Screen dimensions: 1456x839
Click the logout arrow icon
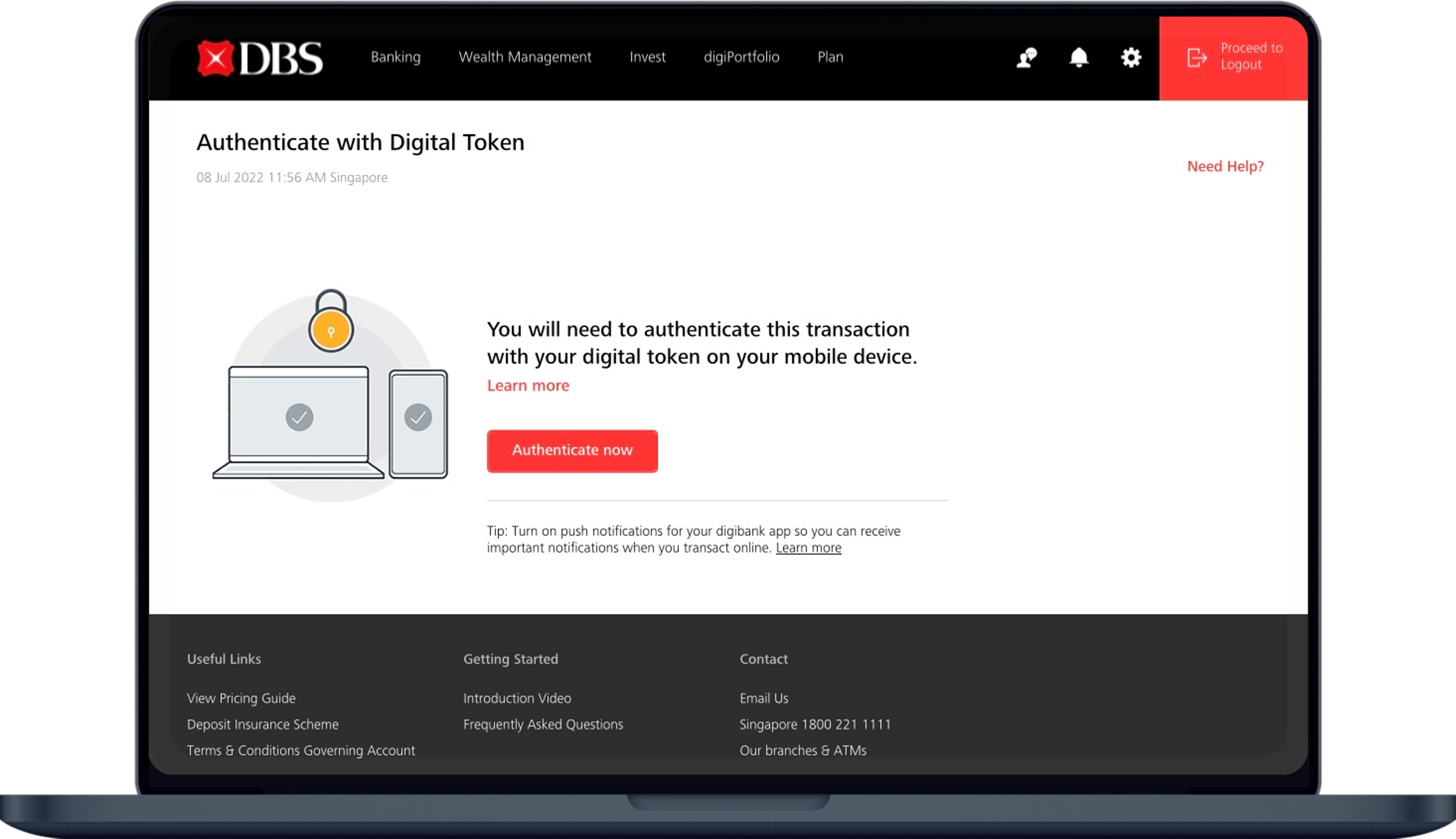(1197, 58)
